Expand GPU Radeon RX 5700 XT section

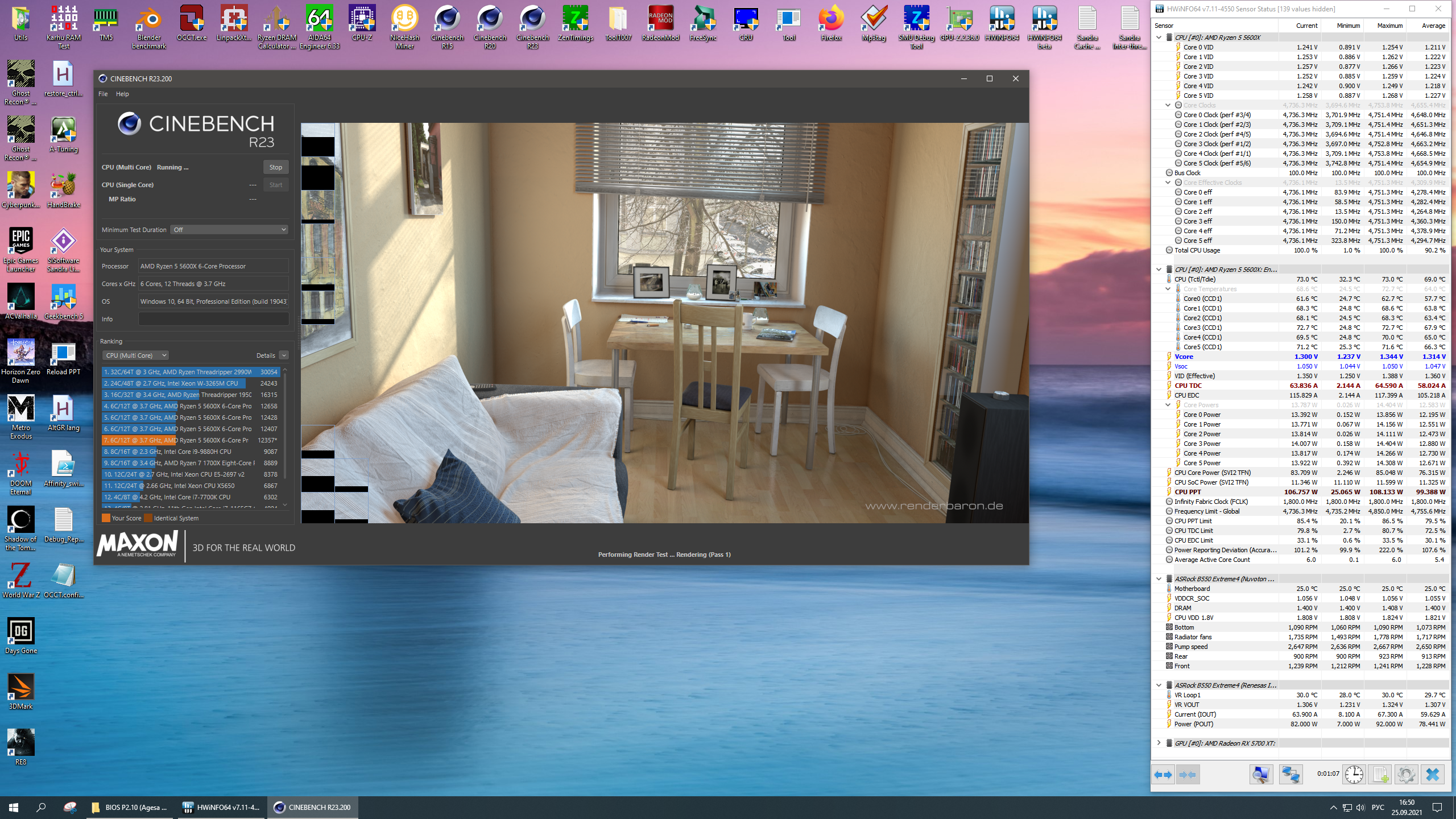pyautogui.click(x=1159, y=743)
